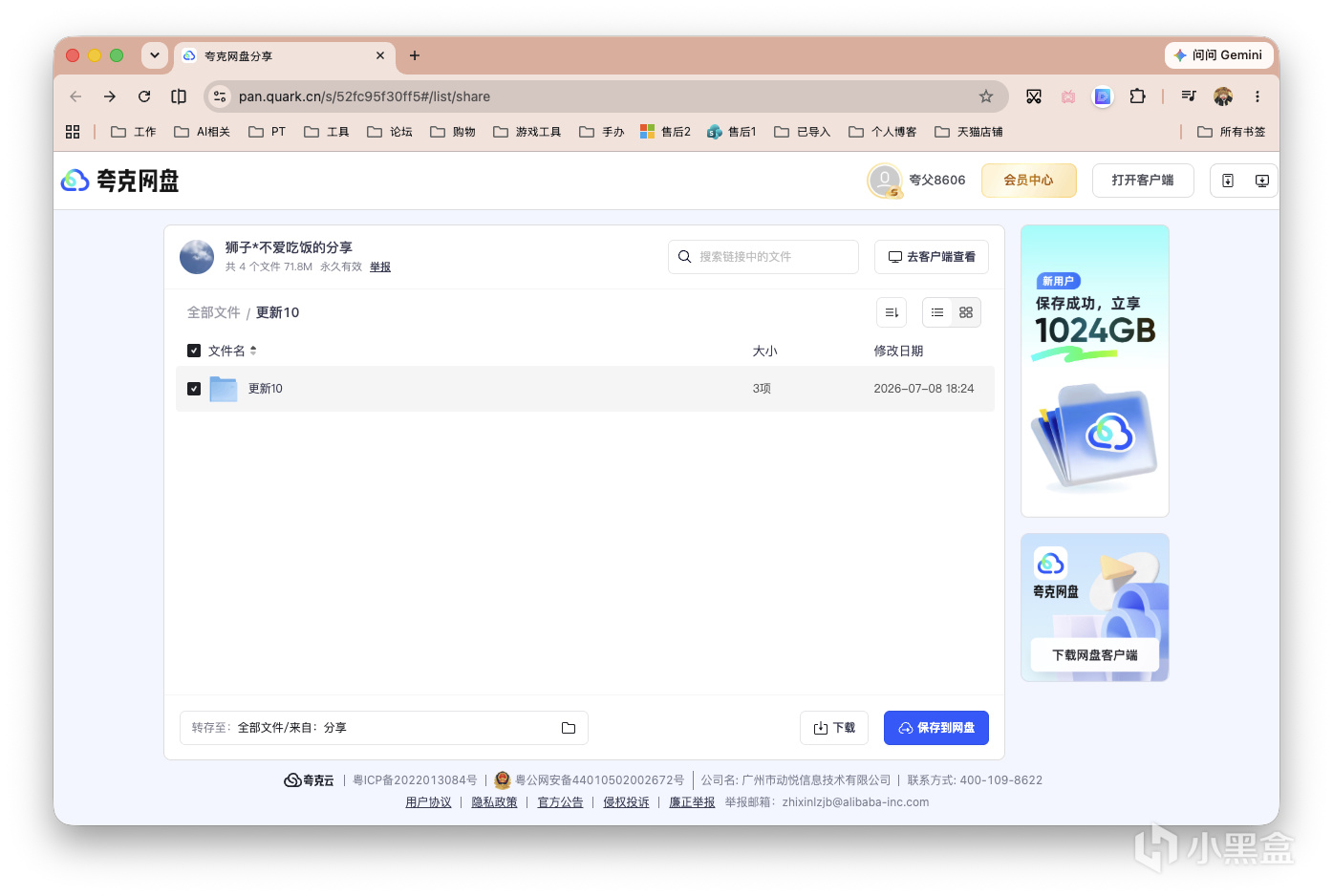Bookmark this page with the star icon

[986, 96]
